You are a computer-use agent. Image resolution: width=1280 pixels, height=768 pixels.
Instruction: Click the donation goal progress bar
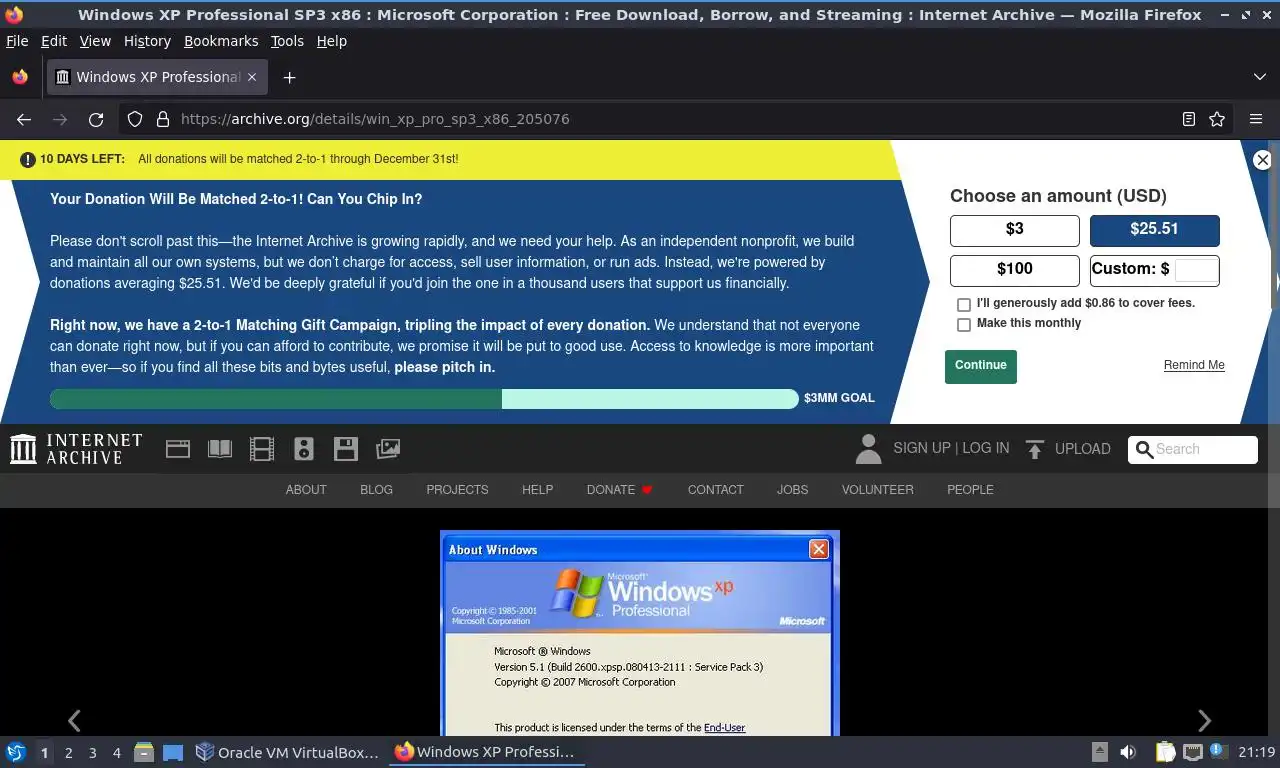click(424, 399)
